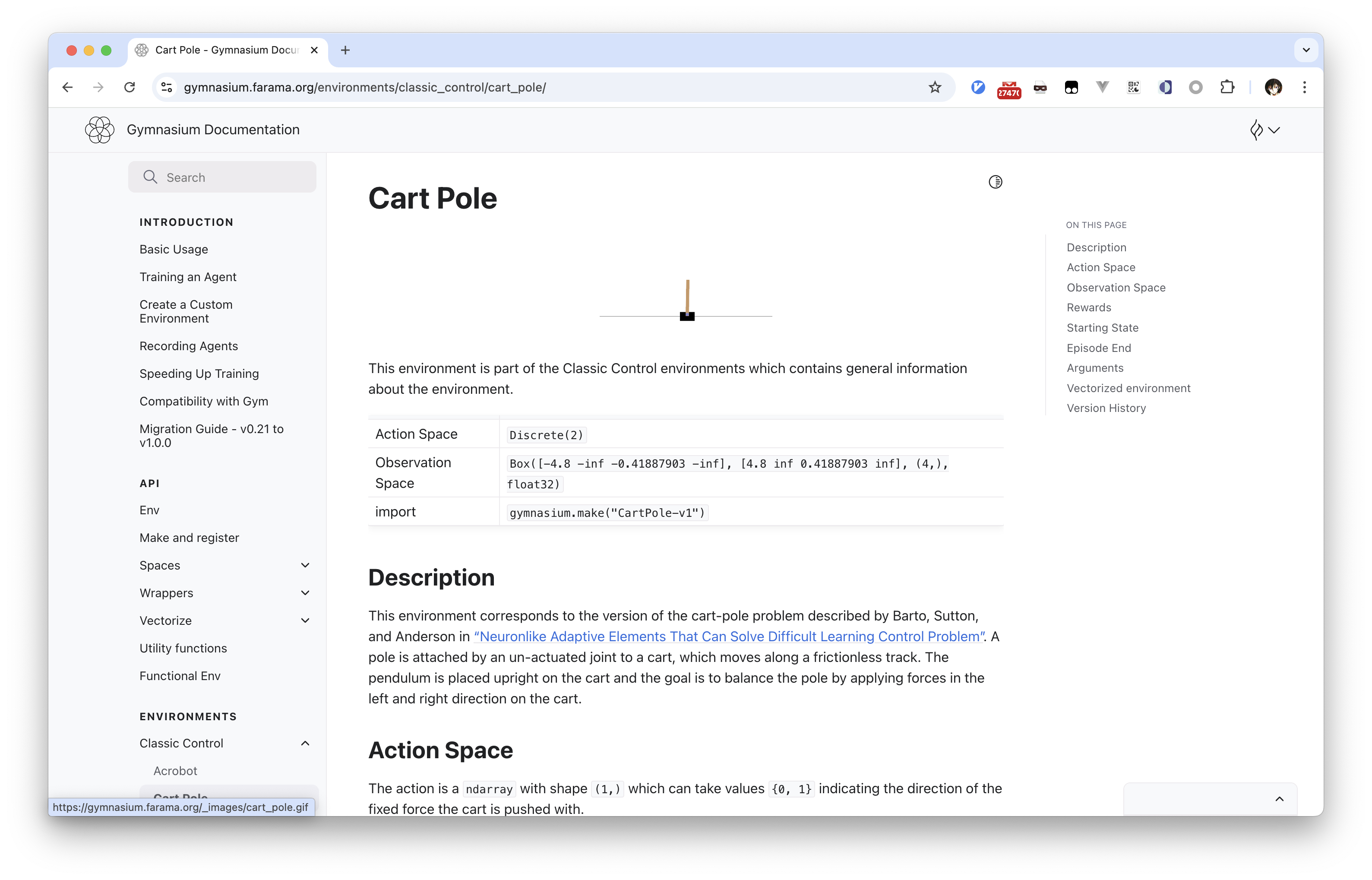Click the gray V extension icon

[x=1103, y=87]
